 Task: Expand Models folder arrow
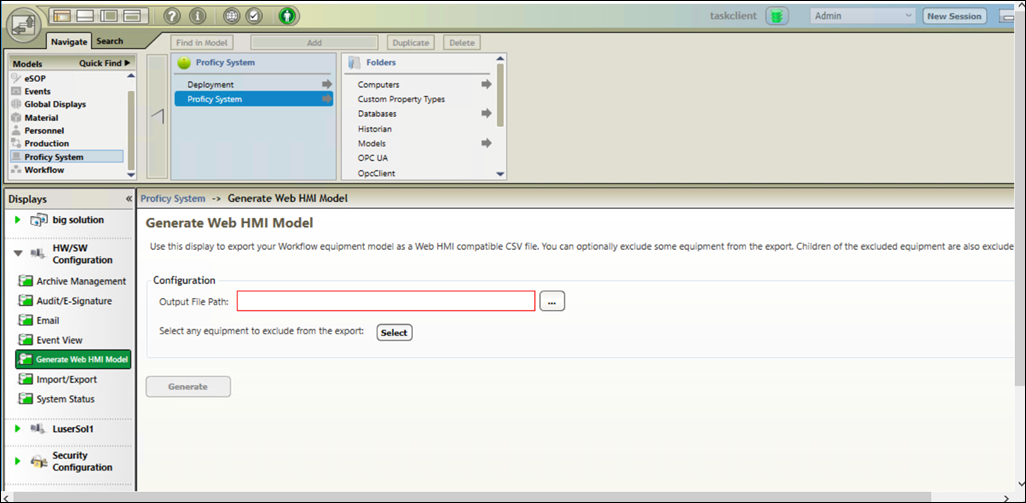point(486,143)
